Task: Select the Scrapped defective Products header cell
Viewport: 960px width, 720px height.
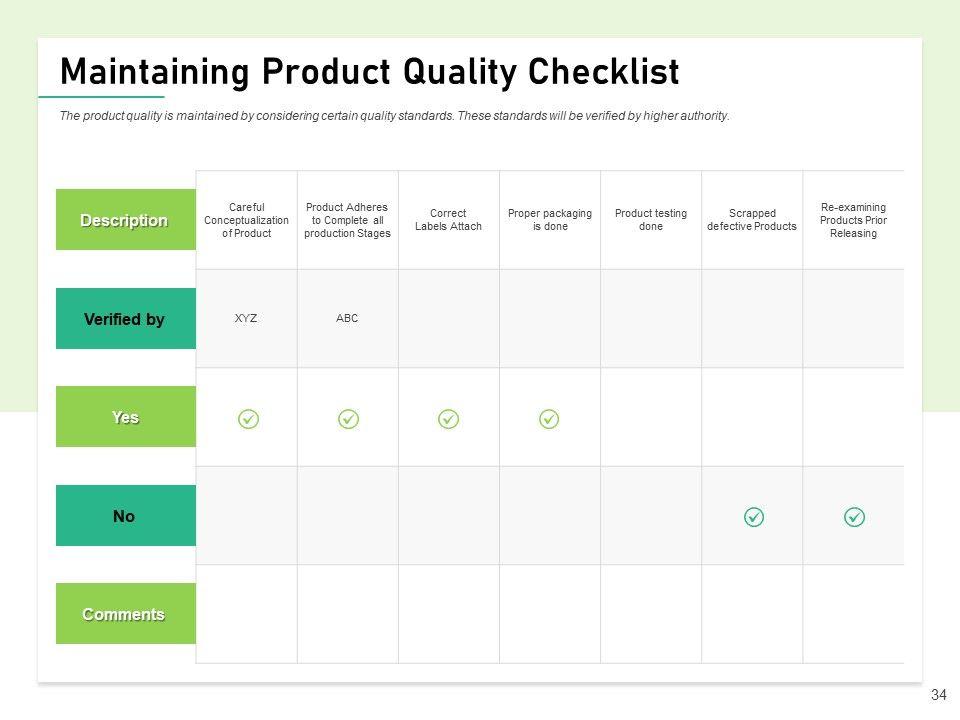Action: pyautogui.click(x=752, y=220)
